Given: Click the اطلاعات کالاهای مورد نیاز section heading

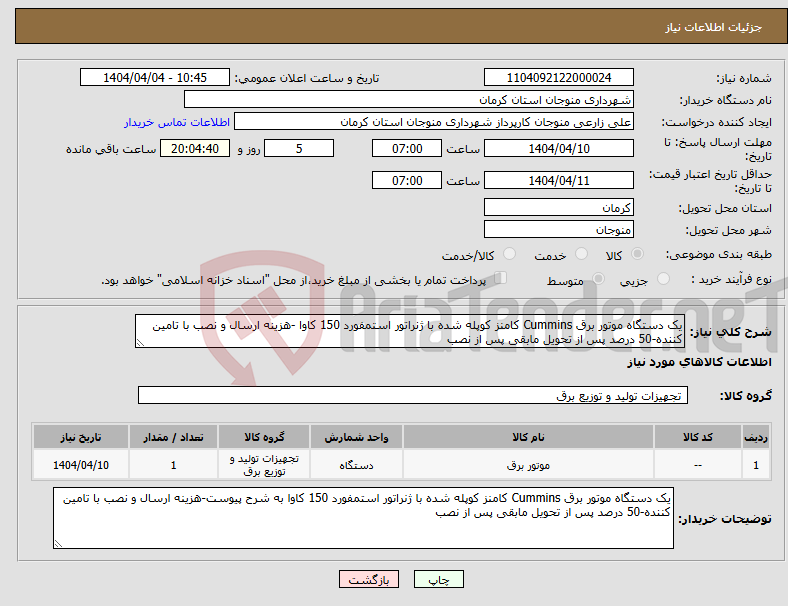Looking at the screenshot, I should pyautogui.click(x=699, y=362).
